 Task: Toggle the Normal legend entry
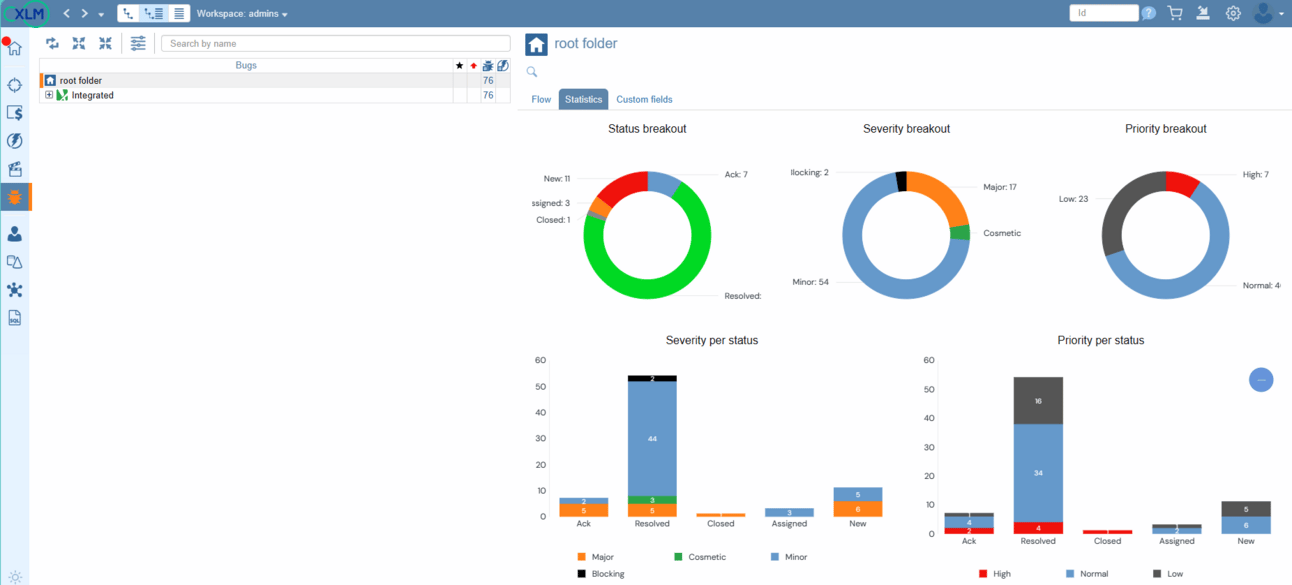(1088, 574)
